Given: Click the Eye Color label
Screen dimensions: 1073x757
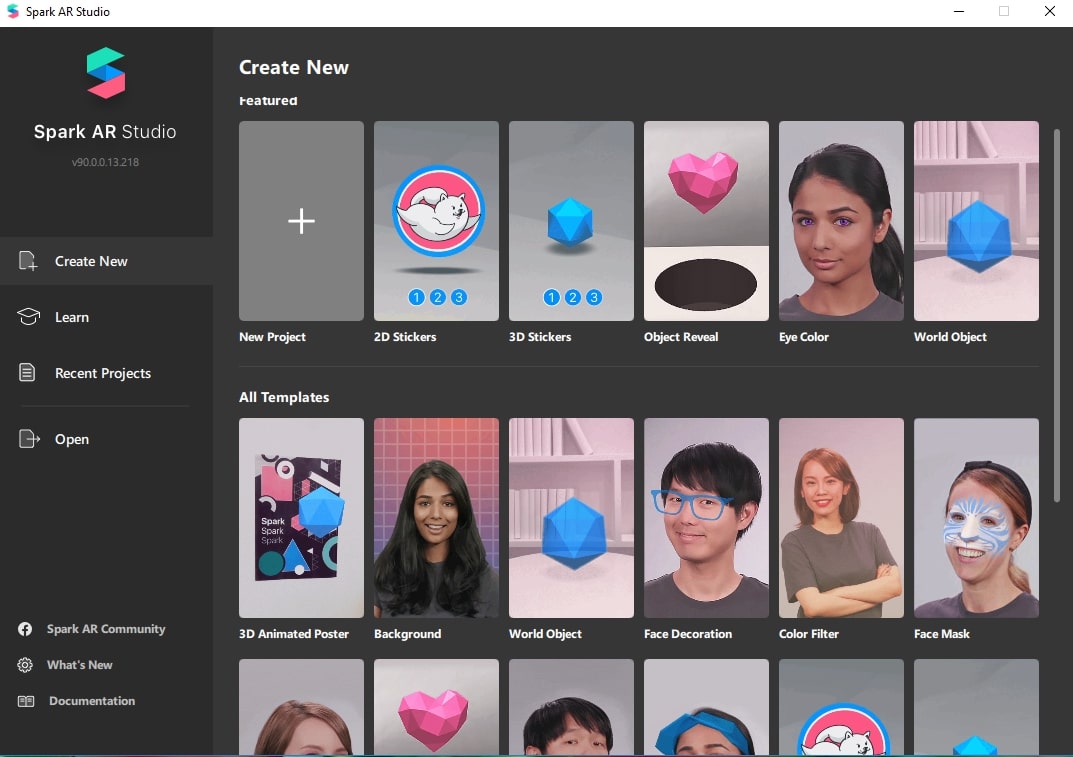Looking at the screenshot, I should [803, 337].
